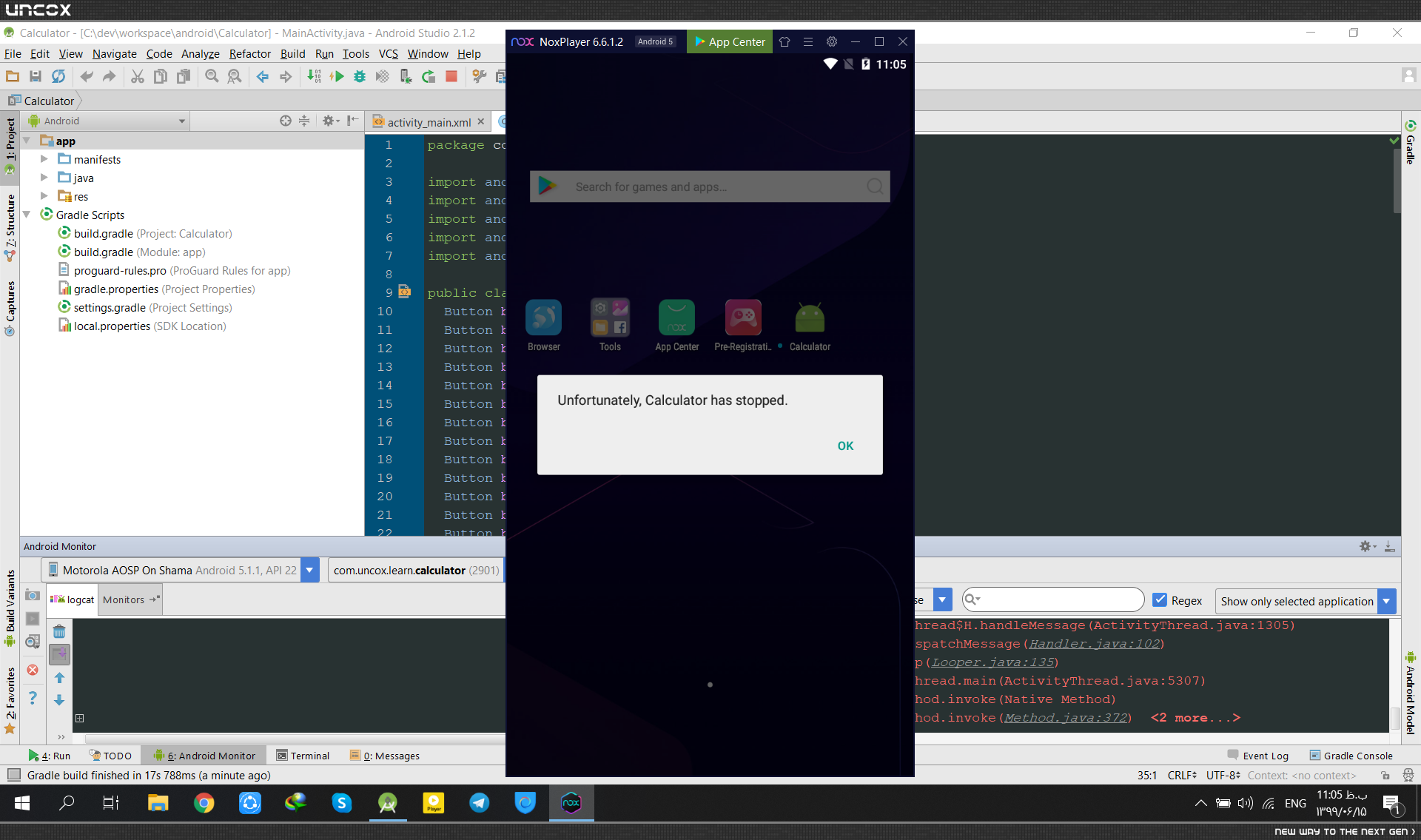Click the App Center button in NoxPlayer
This screenshot has width=1421, height=840.
pyautogui.click(x=730, y=41)
